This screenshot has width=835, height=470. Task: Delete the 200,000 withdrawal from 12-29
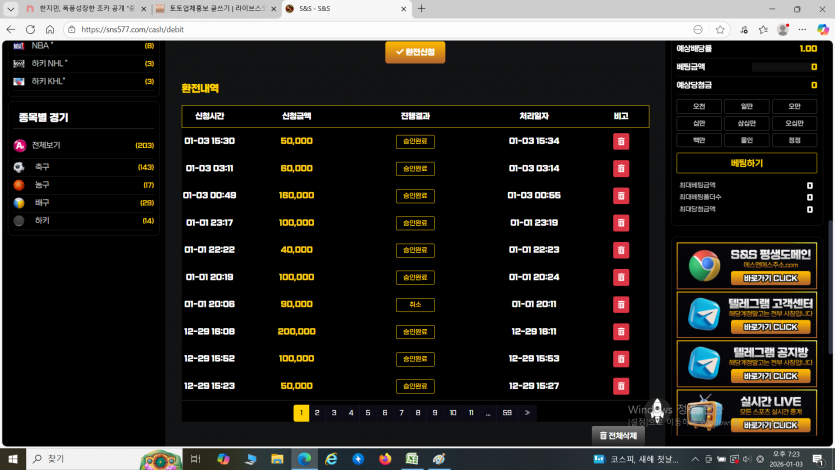pos(621,331)
